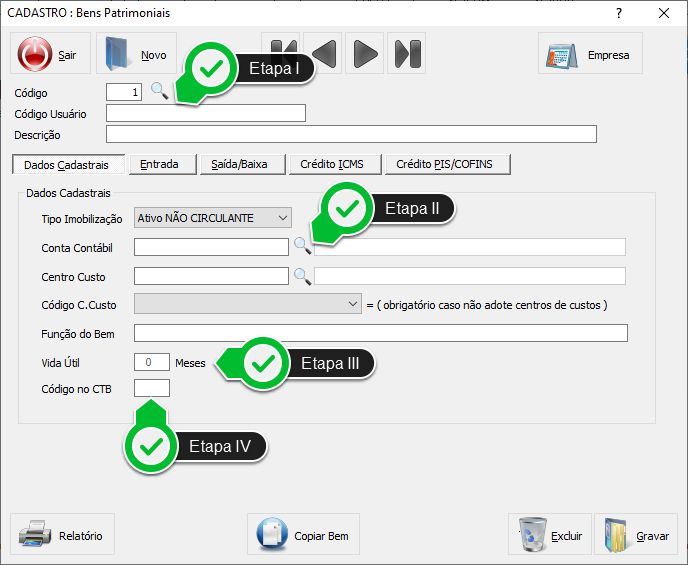This screenshot has width=688, height=565.
Task: Save the record with Gravar
Action: point(636,535)
